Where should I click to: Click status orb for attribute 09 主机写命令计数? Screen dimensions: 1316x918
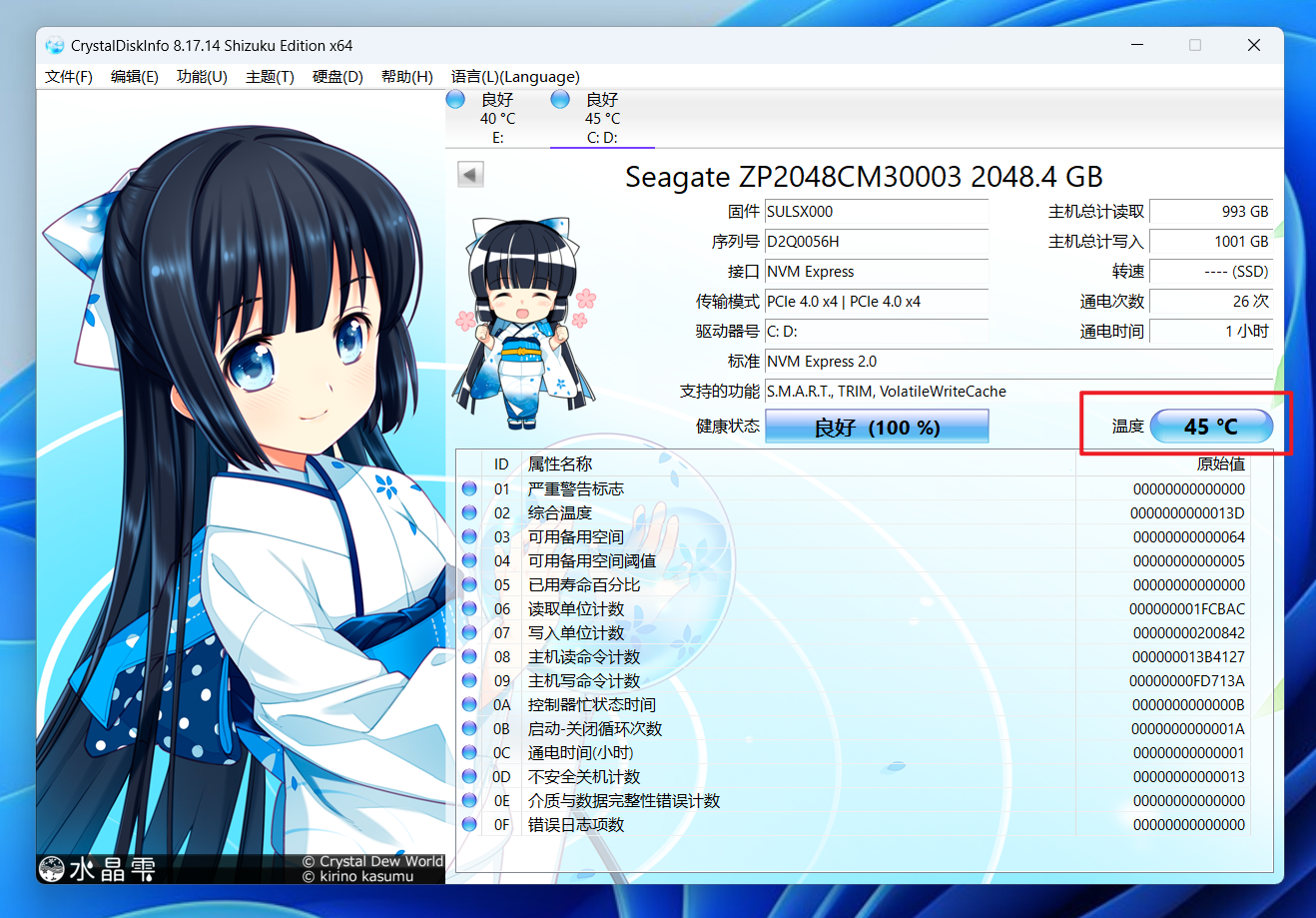point(469,681)
